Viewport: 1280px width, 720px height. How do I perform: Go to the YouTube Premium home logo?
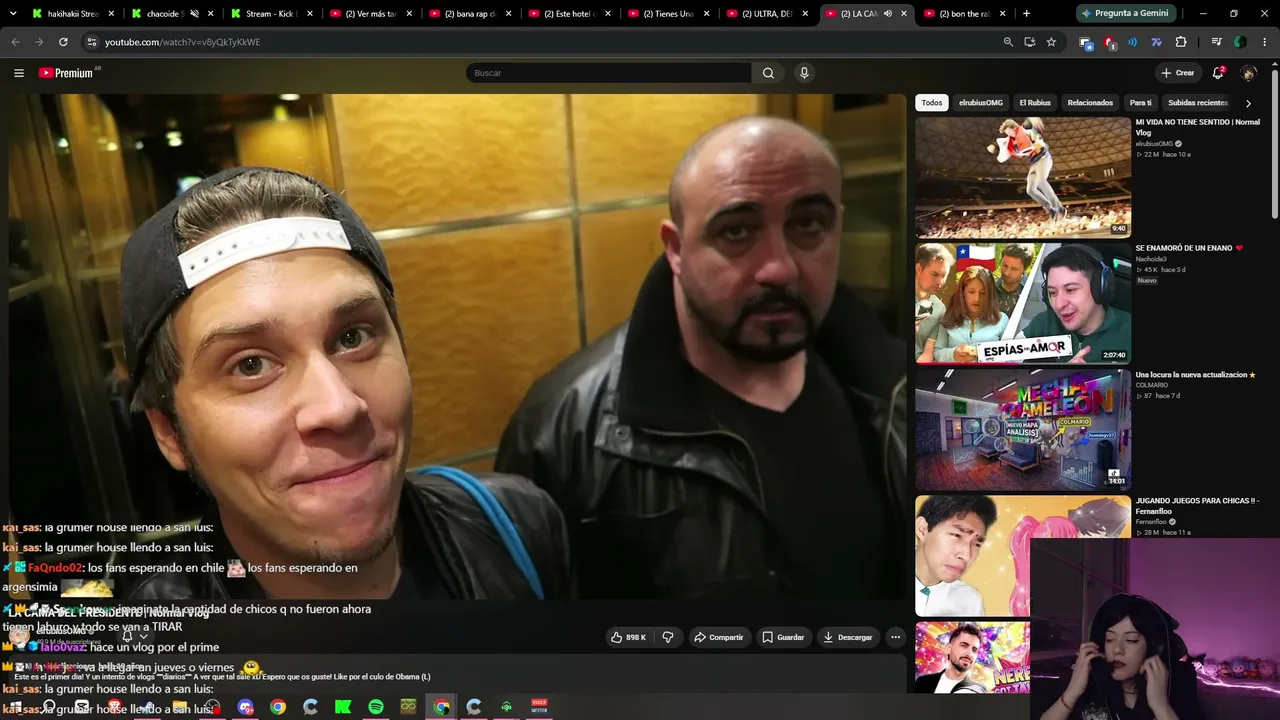point(66,73)
